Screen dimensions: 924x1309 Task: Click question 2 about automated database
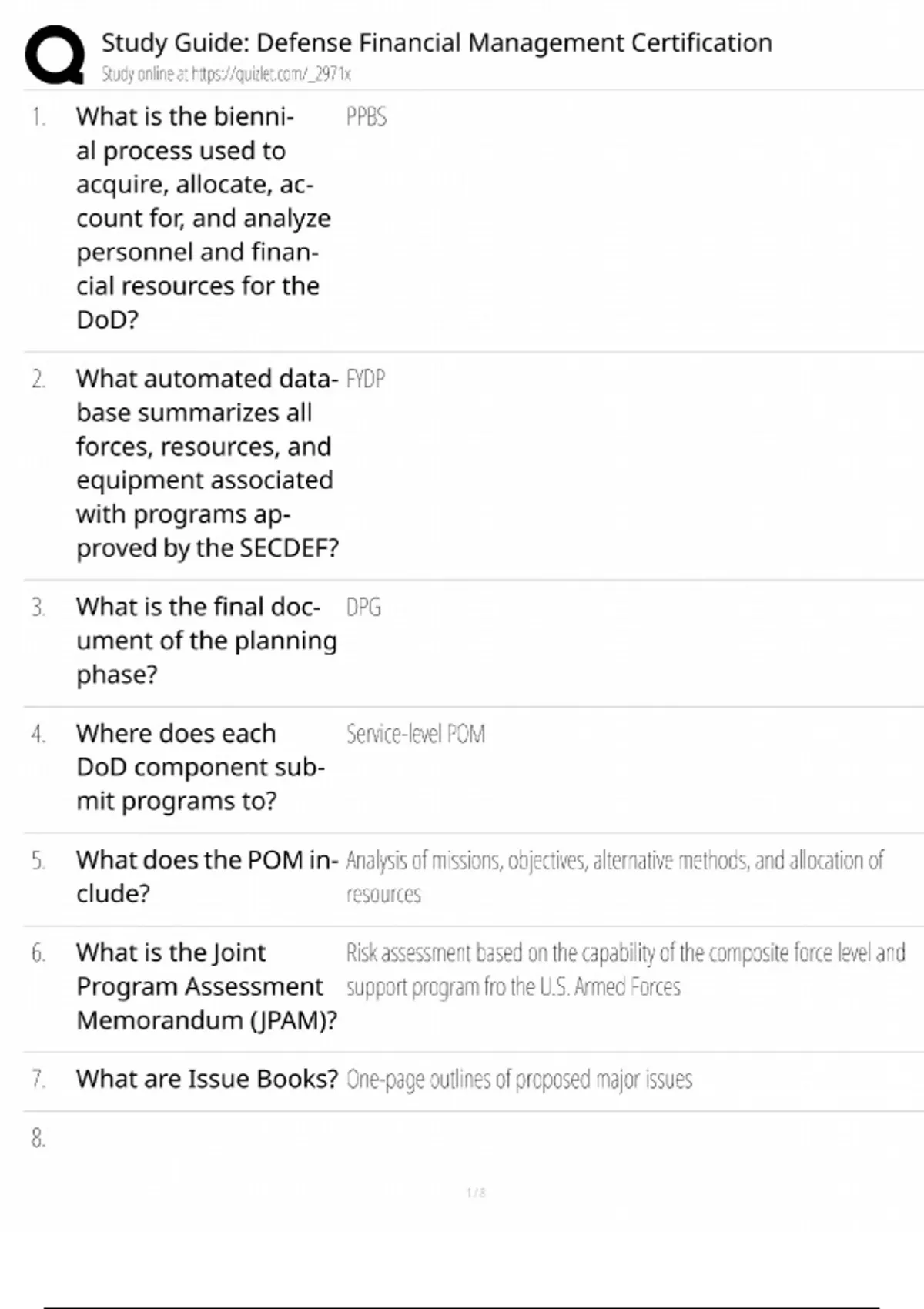tap(206, 464)
